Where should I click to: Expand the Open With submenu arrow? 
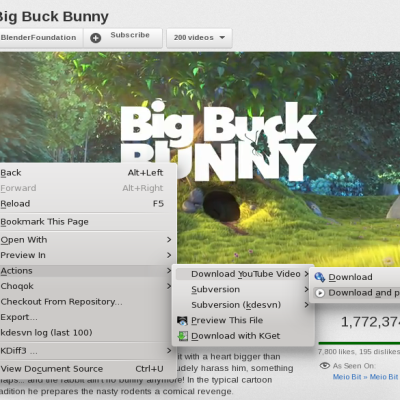click(x=169, y=240)
